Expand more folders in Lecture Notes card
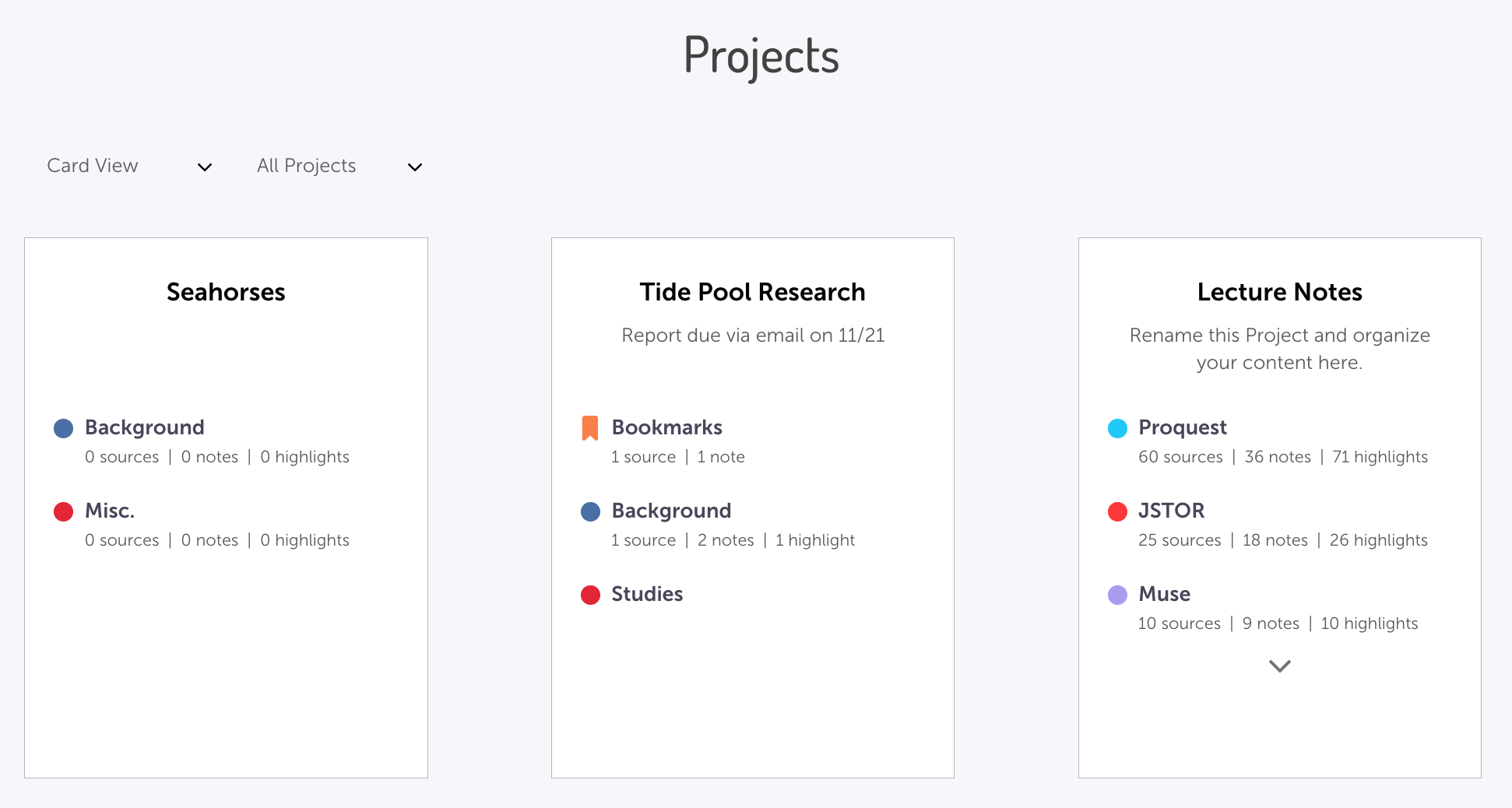Image resolution: width=1512 pixels, height=808 pixels. pos(1279,666)
